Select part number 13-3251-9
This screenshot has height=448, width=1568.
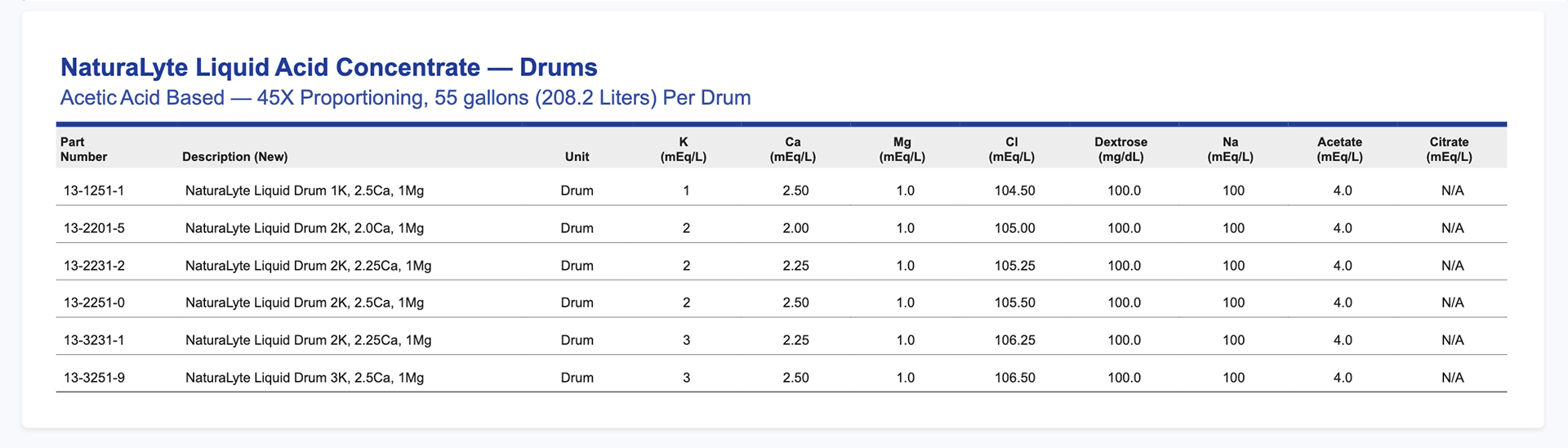pos(94,378)
